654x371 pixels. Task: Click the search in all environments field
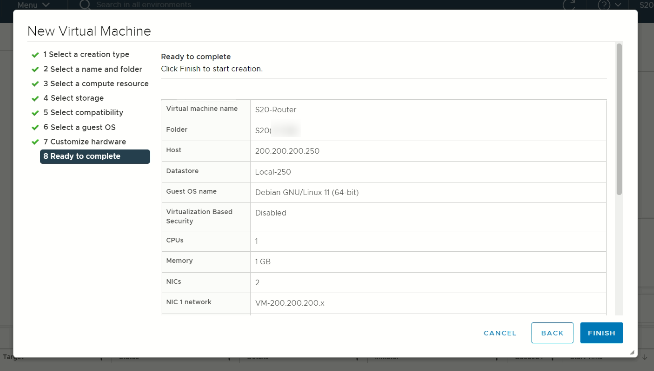[144, 5]
